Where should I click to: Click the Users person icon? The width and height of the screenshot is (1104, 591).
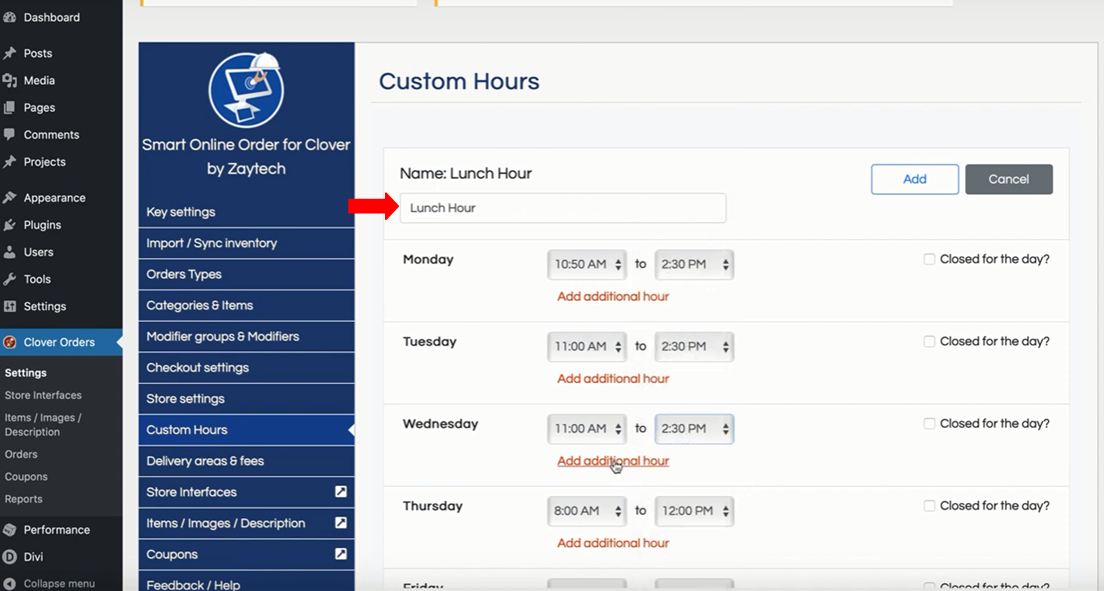click(10, 252)
